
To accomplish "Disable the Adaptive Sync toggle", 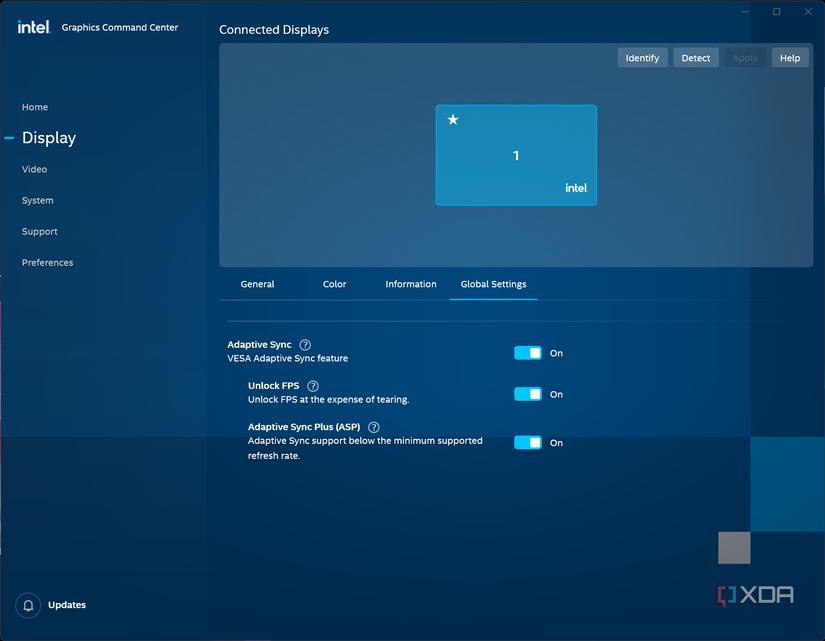I will 528,353.
